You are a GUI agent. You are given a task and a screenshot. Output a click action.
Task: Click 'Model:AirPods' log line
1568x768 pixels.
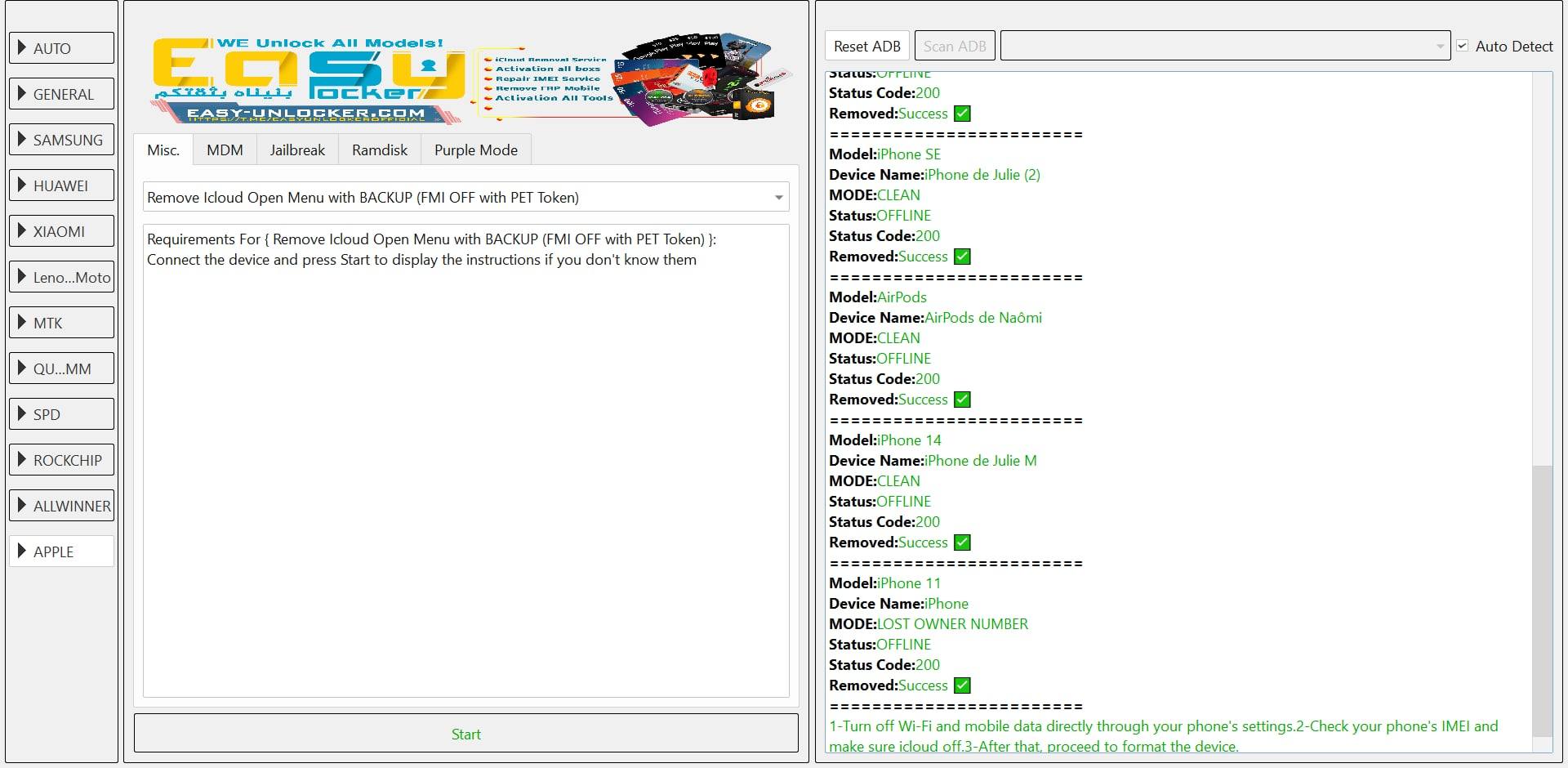click(878, 297)
